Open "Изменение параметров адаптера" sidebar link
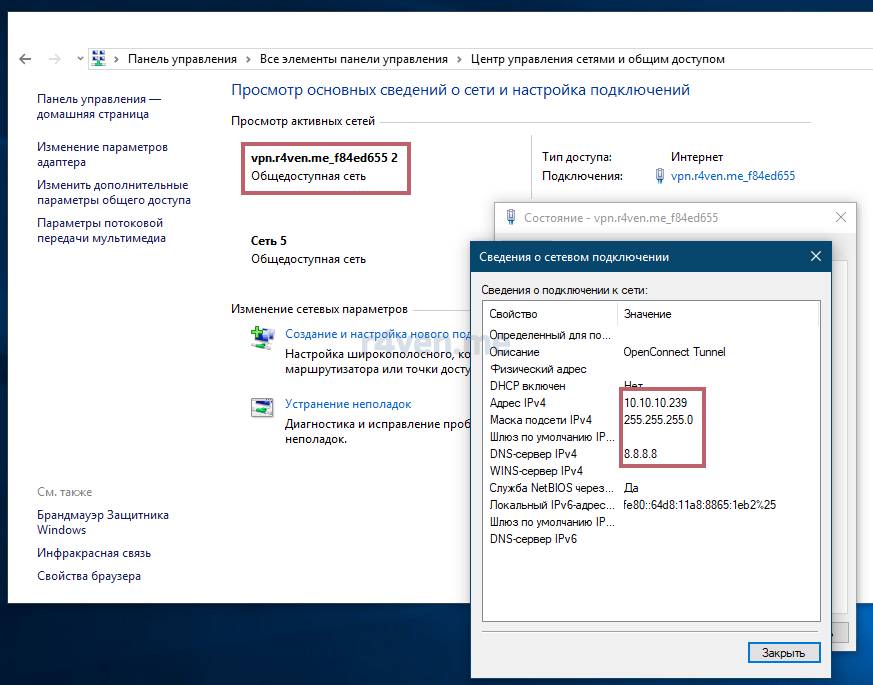This screenshot has width=873, height=685. pyautogui.click(x=102, y=154)
